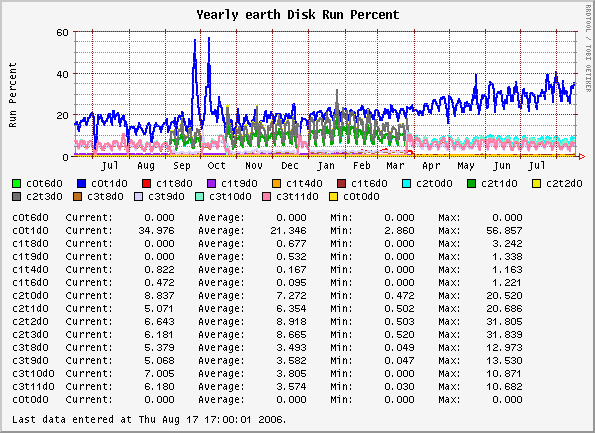Click the red arrow at the graph's right end
The height and width of the screenshot is (433, 595).
click(x=581, y=156)
